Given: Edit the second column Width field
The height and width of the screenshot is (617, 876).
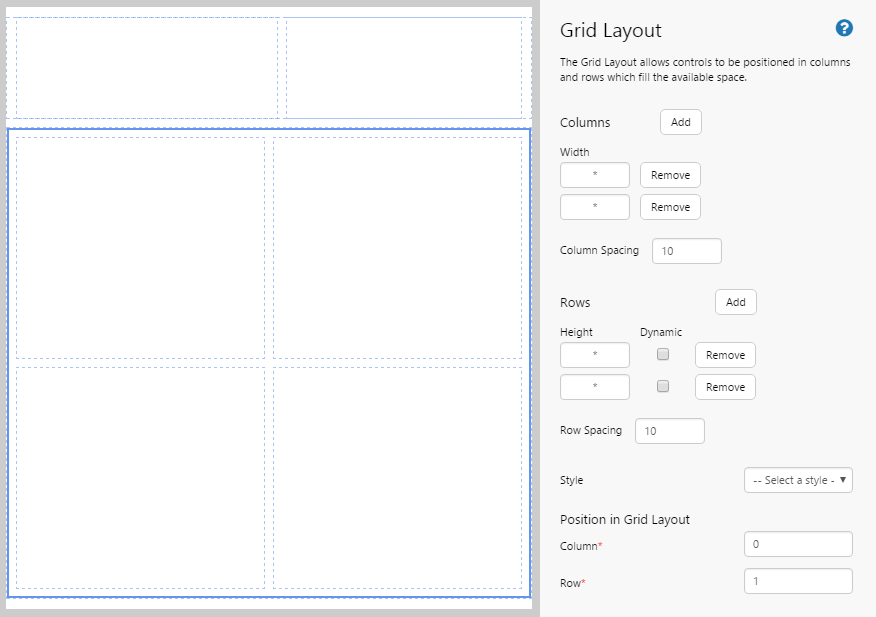Looking at the screenshot, I should coord(595,207).
